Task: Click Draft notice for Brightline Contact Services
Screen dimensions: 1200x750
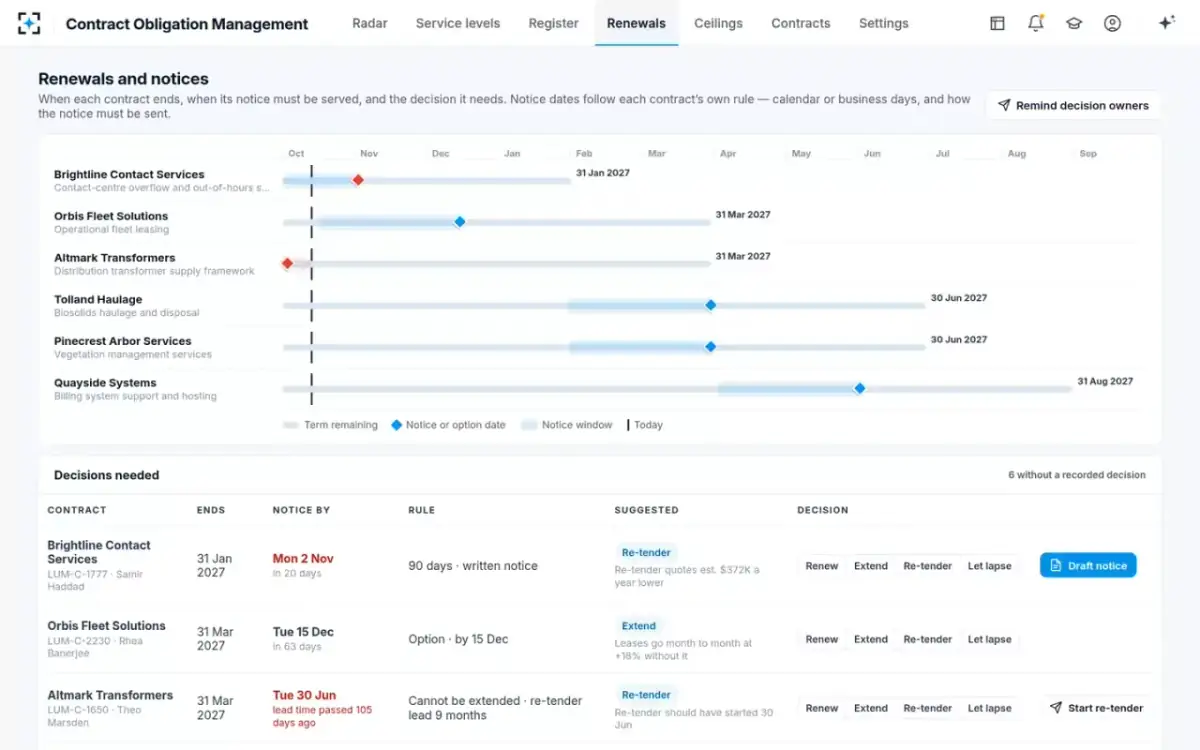Action: (1088, 566)
